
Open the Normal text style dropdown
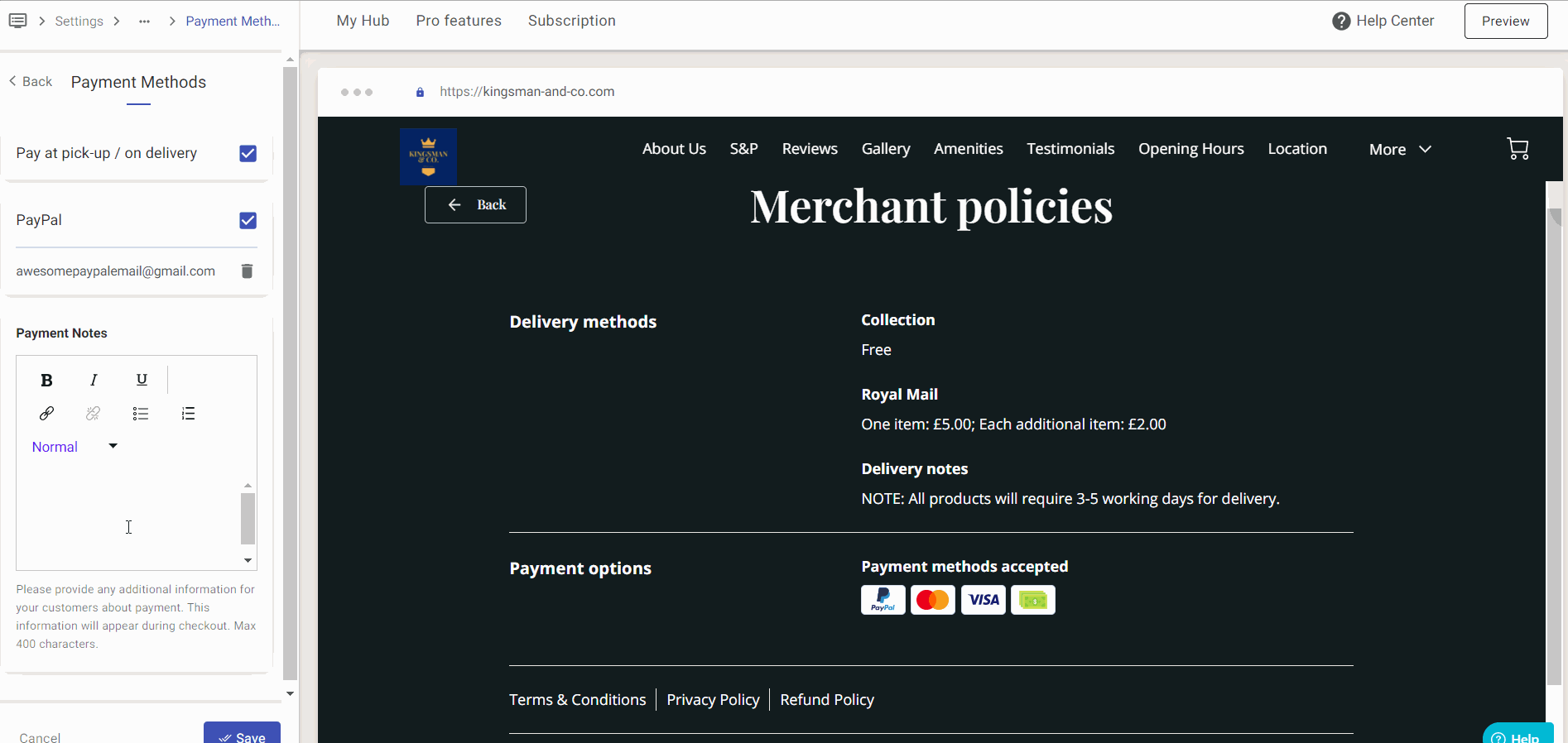coord(75,447)
